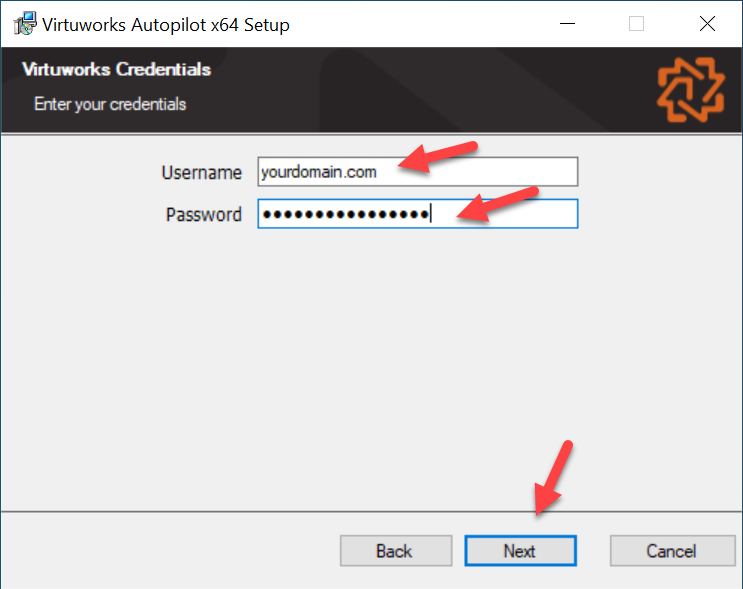Click the installer icon in title bar
The image size is (743, 589).
tap(25, 23)
